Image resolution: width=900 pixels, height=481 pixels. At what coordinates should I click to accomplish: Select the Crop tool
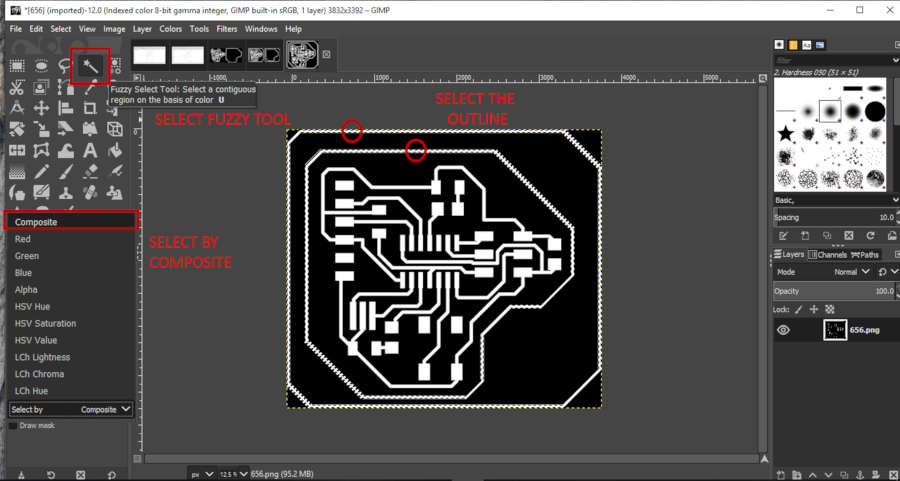point(90,108)
